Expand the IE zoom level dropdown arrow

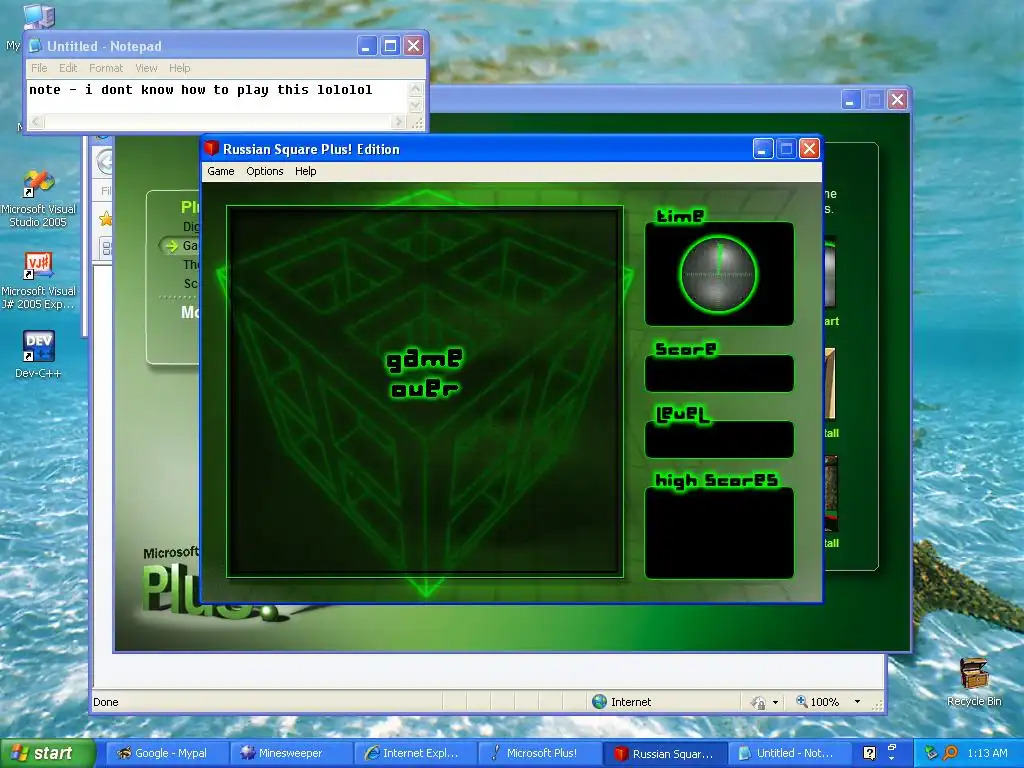click(857, 702)
